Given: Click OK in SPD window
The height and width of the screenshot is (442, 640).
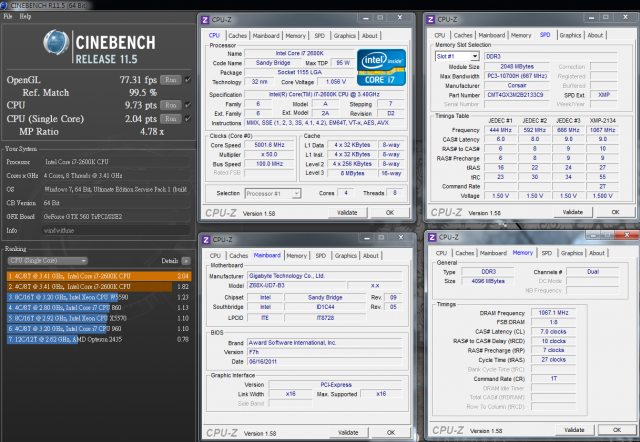Looking at the screenshot, I should point(616,212).
